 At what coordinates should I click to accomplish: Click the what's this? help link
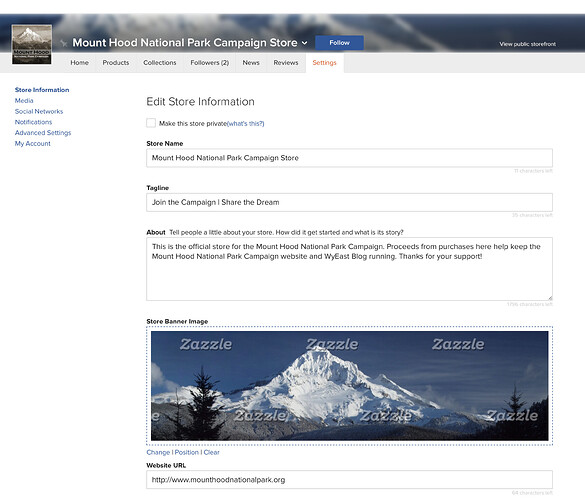click(245, 124)
